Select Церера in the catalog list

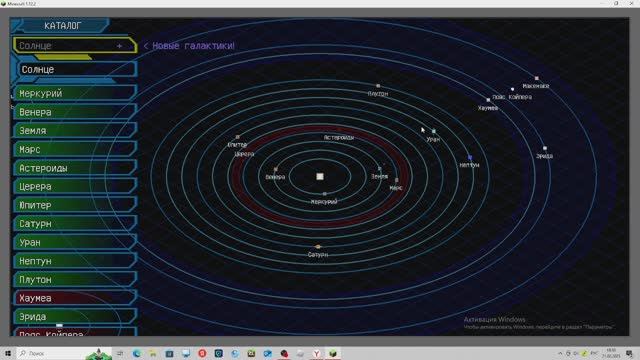click(x=75, y=187)
